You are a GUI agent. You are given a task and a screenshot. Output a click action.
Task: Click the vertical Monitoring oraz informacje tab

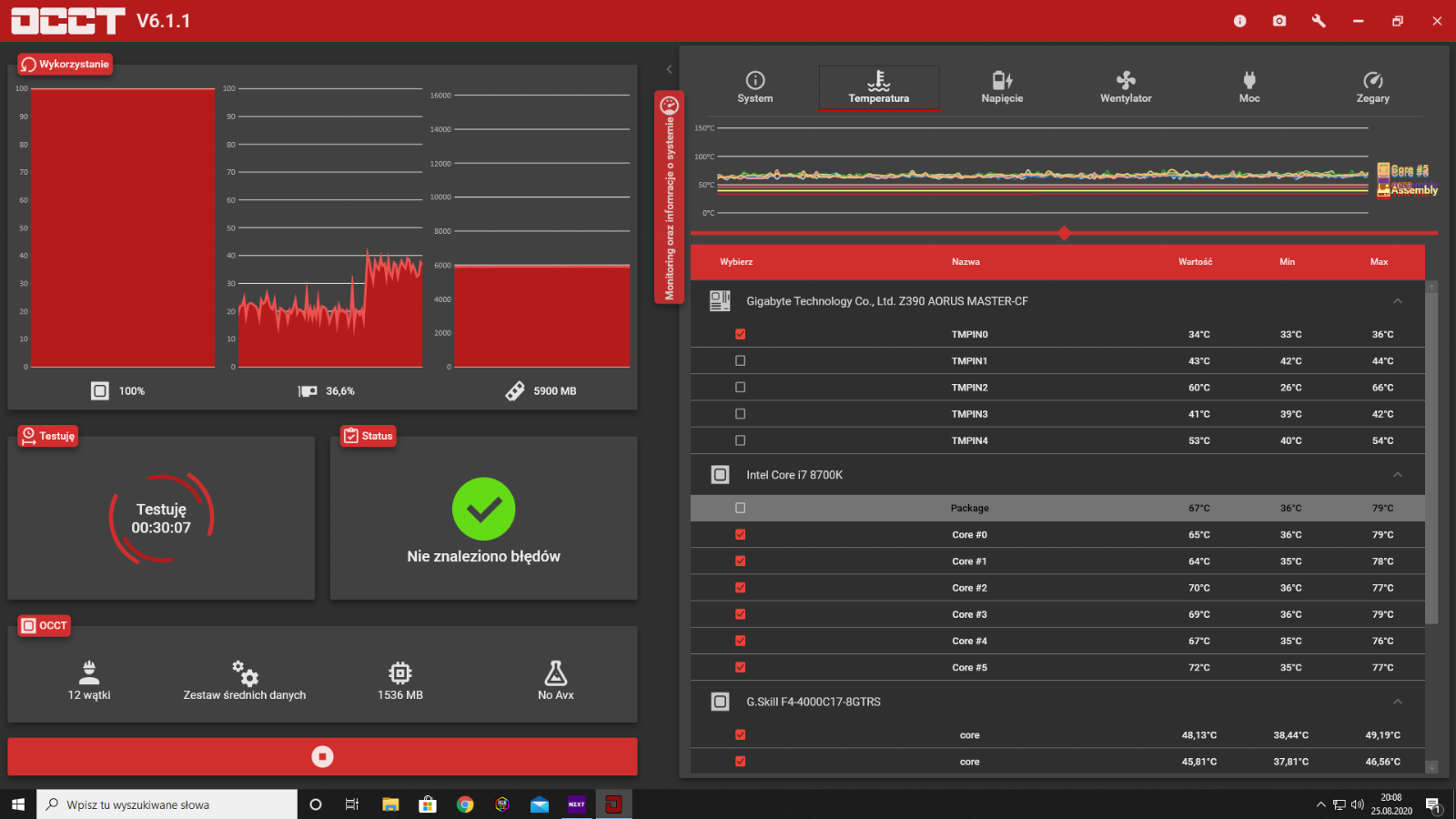669,197
